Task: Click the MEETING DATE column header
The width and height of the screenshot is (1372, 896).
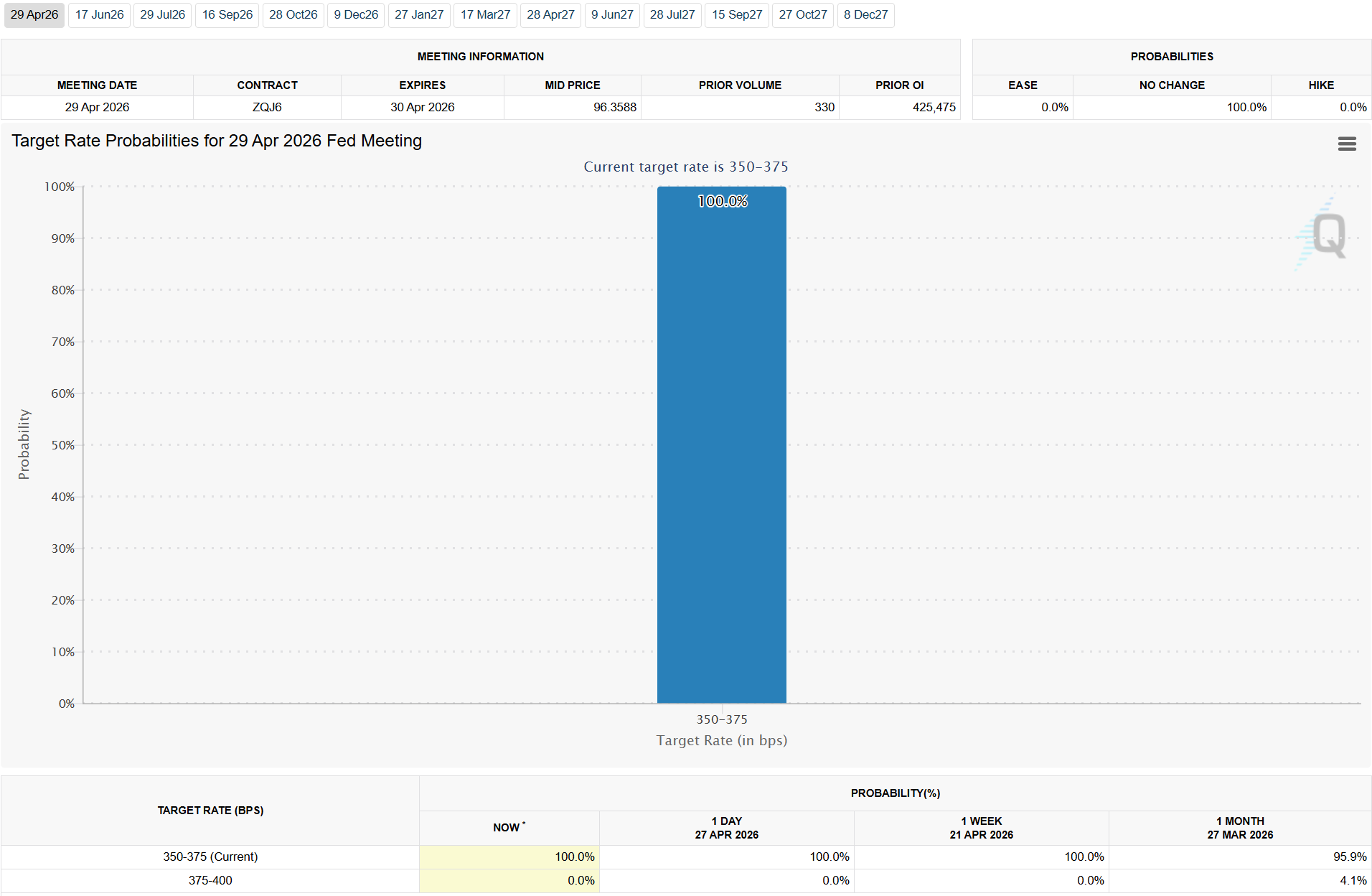Action: [97, 85]
